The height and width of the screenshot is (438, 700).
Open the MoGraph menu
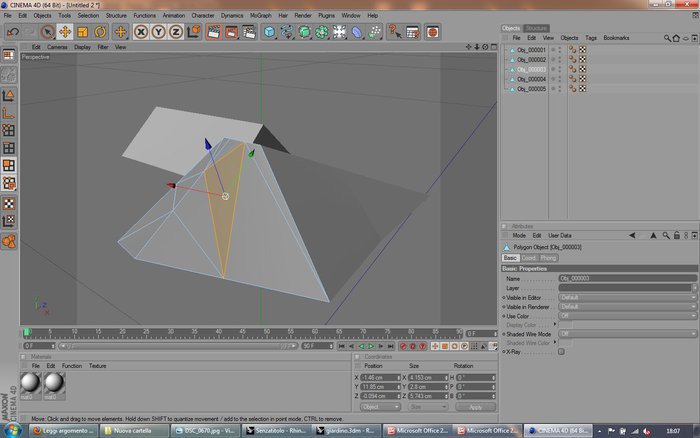tap(260, 15)
